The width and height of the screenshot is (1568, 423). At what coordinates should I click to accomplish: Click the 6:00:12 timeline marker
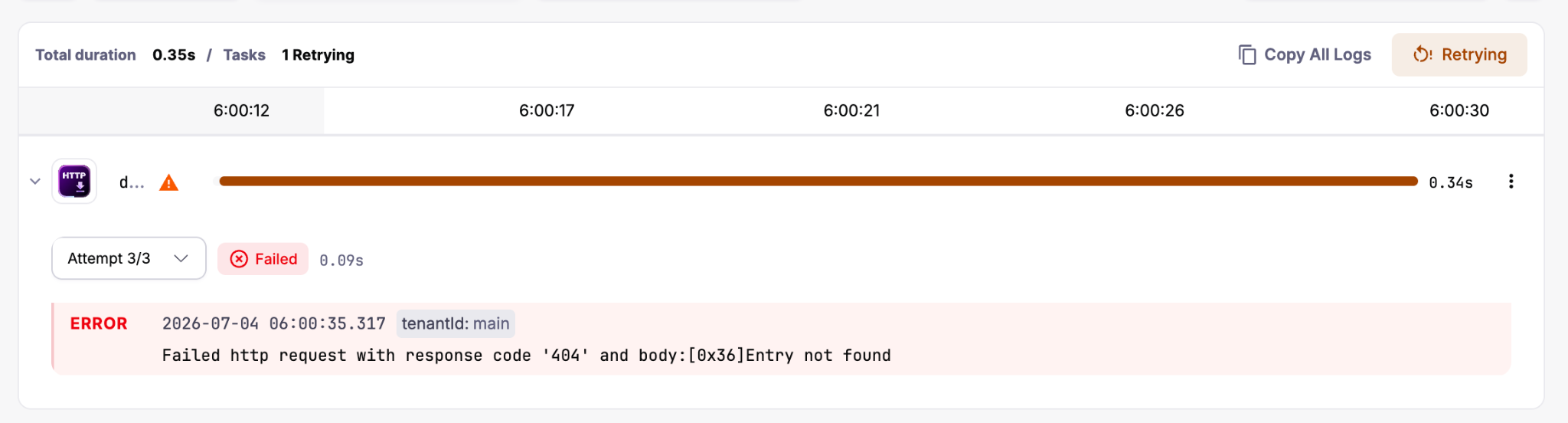click(x=241, y=110)
